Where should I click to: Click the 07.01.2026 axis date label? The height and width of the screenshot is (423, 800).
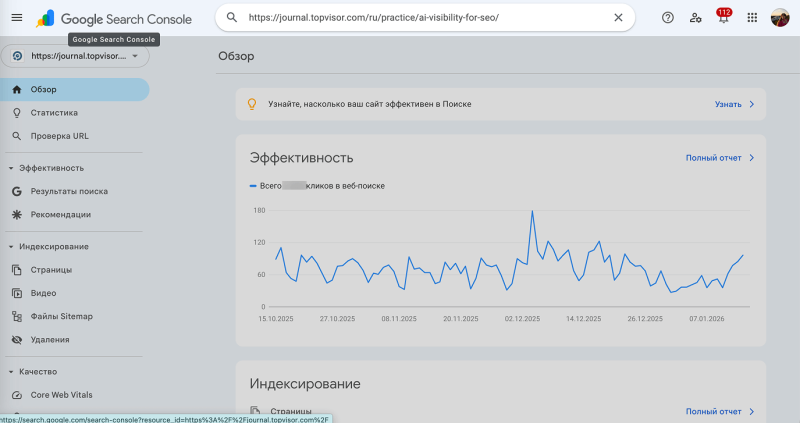[x=707, y=319]
